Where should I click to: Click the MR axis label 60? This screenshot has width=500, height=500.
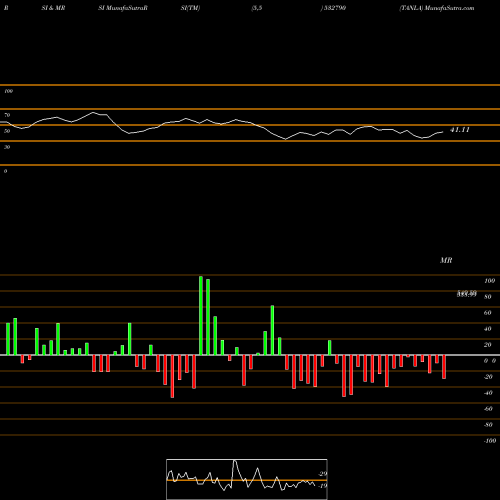point(487,313)
